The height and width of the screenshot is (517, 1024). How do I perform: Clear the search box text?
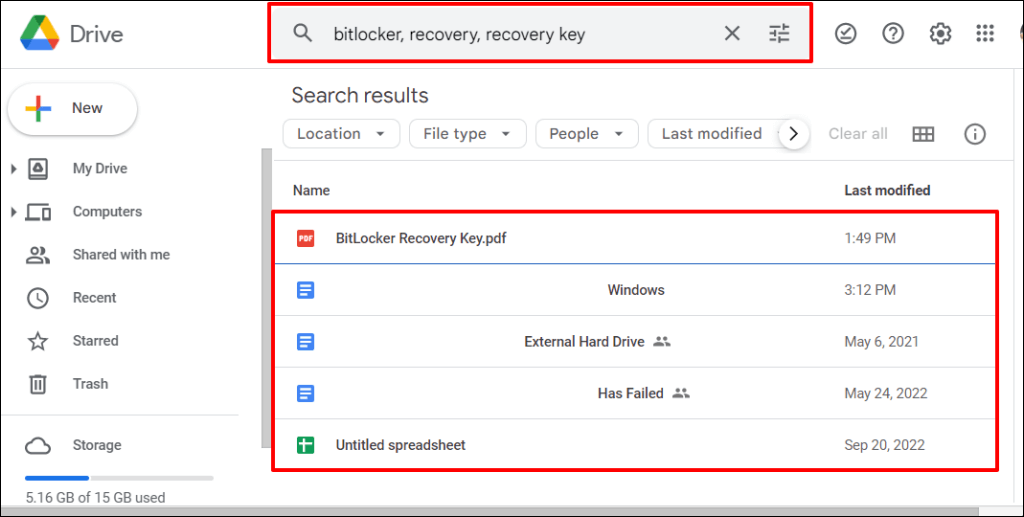click(732, 34)
